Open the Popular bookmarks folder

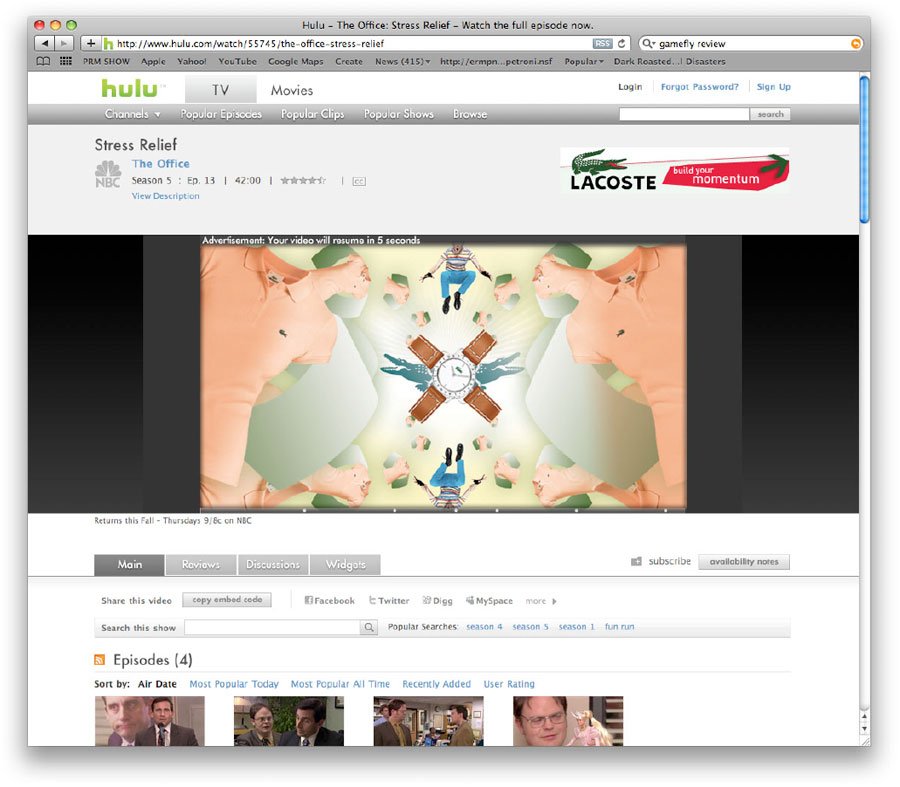[584, 61]
